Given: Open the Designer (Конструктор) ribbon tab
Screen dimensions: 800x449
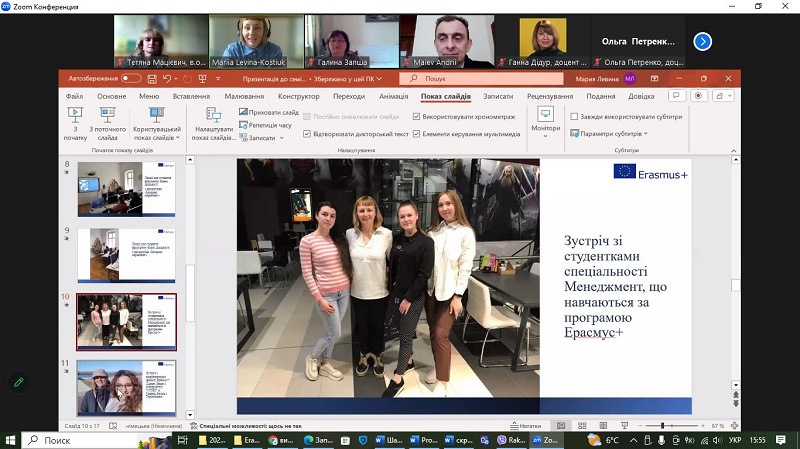Looking at the screenshot, I should coord(298,96).
